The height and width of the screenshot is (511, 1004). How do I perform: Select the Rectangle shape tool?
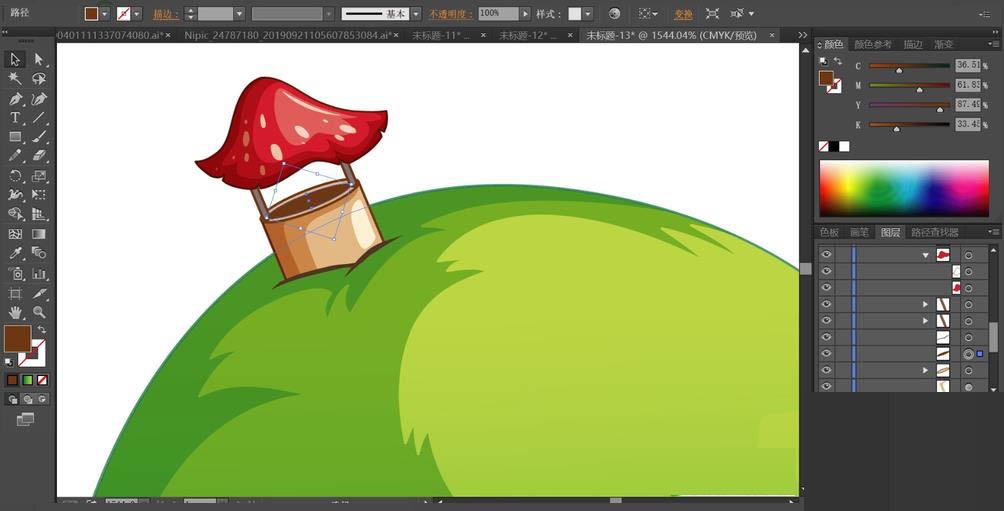click(x=15, y=137)
